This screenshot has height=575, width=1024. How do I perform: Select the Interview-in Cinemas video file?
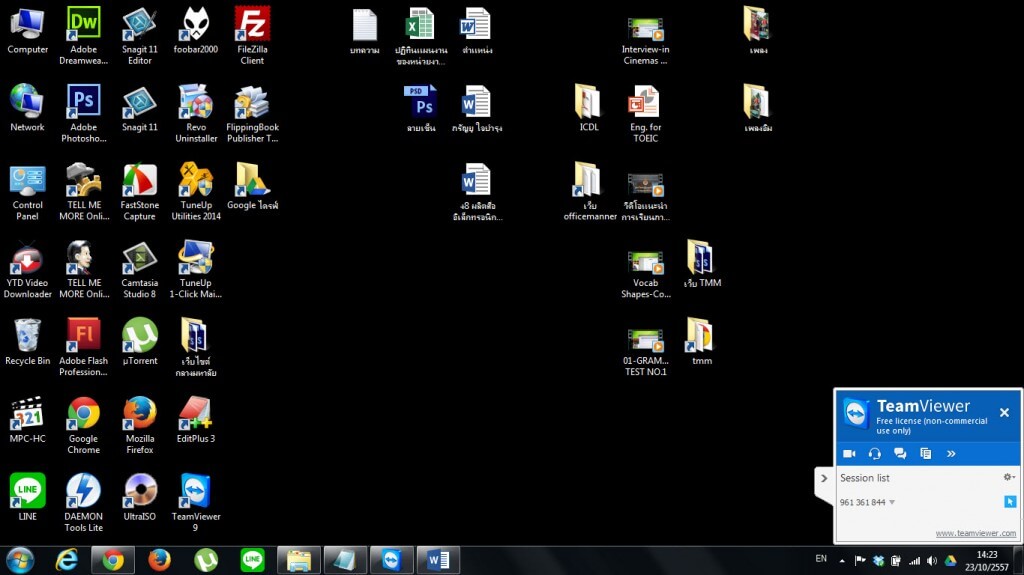click(645, 41)
